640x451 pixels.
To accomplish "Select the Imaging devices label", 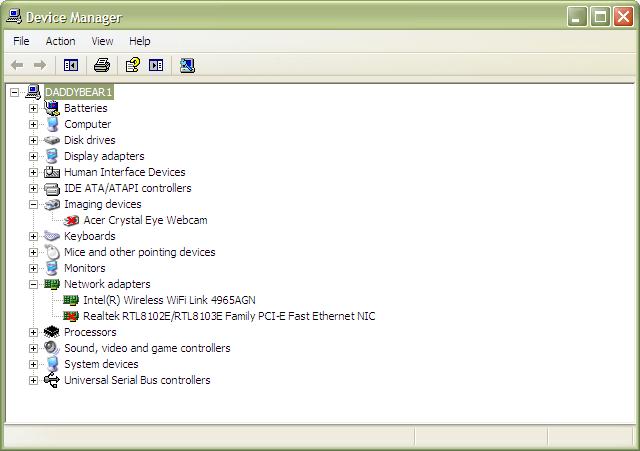I will (x=103, y=204).
